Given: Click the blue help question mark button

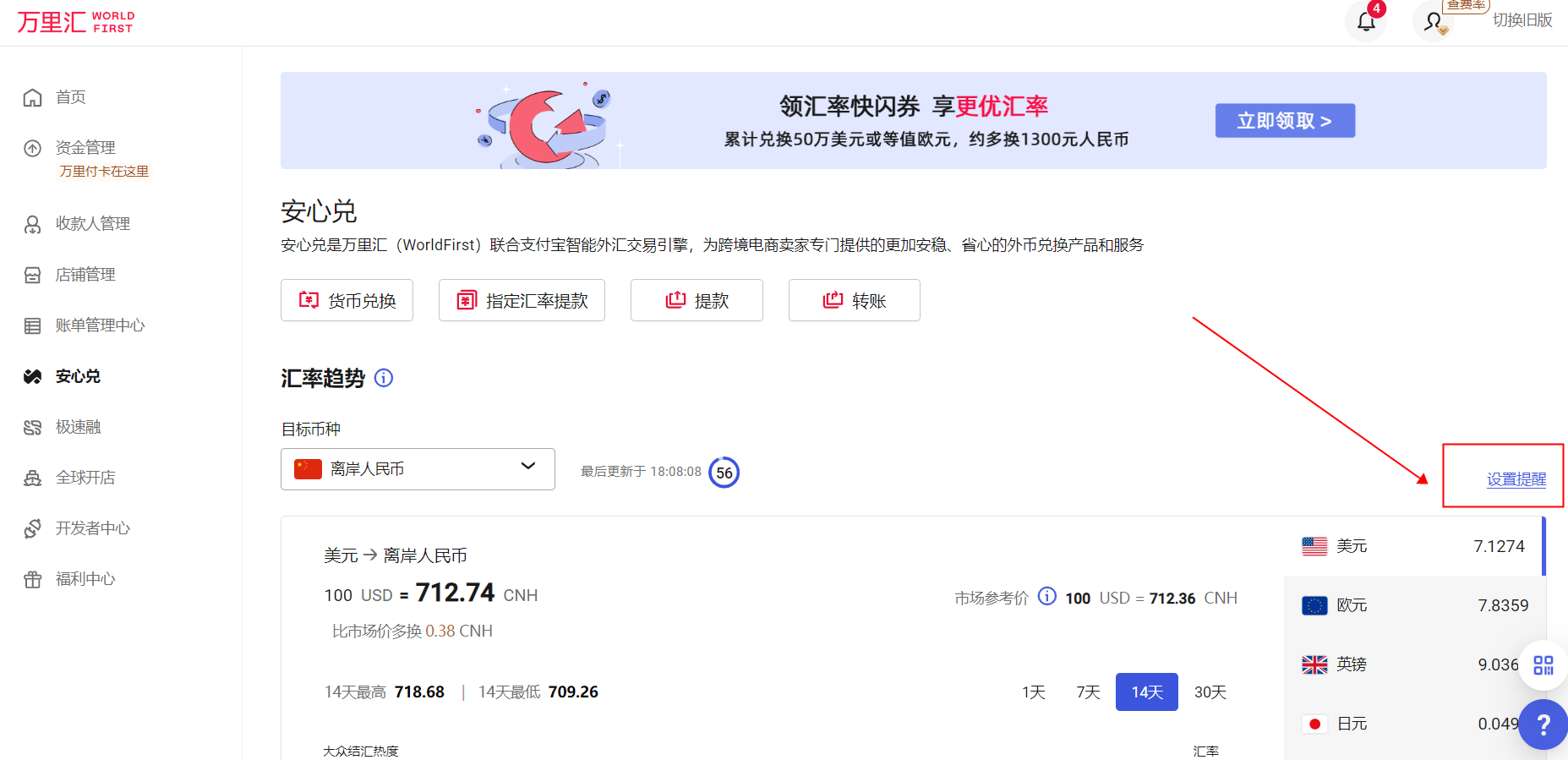Looking at the screenshot, I should (1543, 724).
